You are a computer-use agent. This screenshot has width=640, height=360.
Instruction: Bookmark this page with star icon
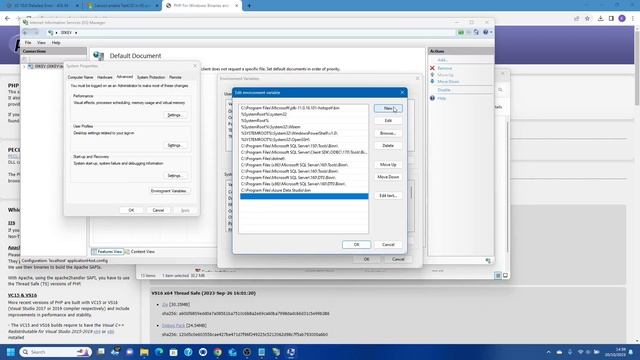click(x=587, y=18)
